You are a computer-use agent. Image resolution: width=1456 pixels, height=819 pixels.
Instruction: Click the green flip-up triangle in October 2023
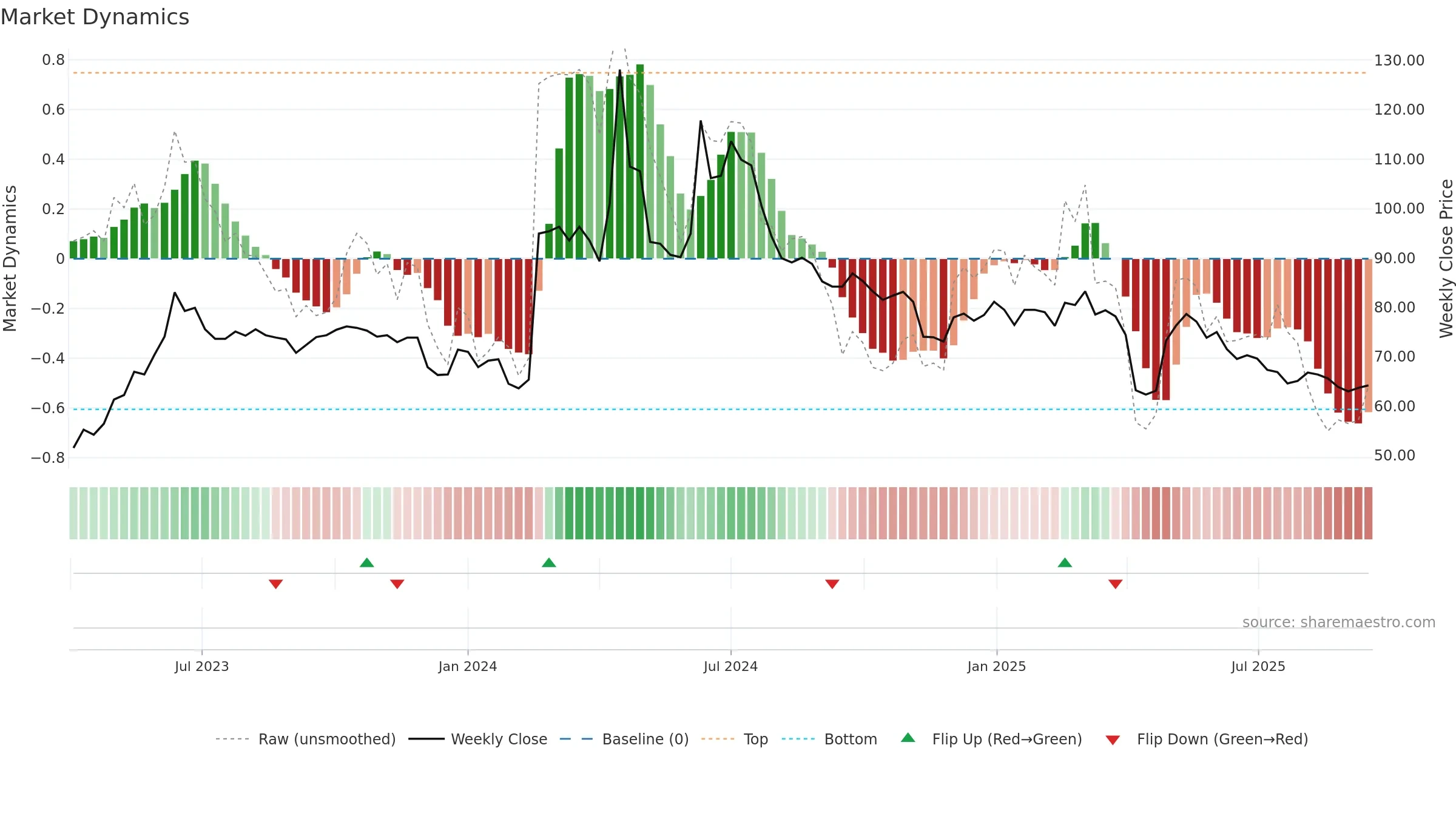point(367,562)
